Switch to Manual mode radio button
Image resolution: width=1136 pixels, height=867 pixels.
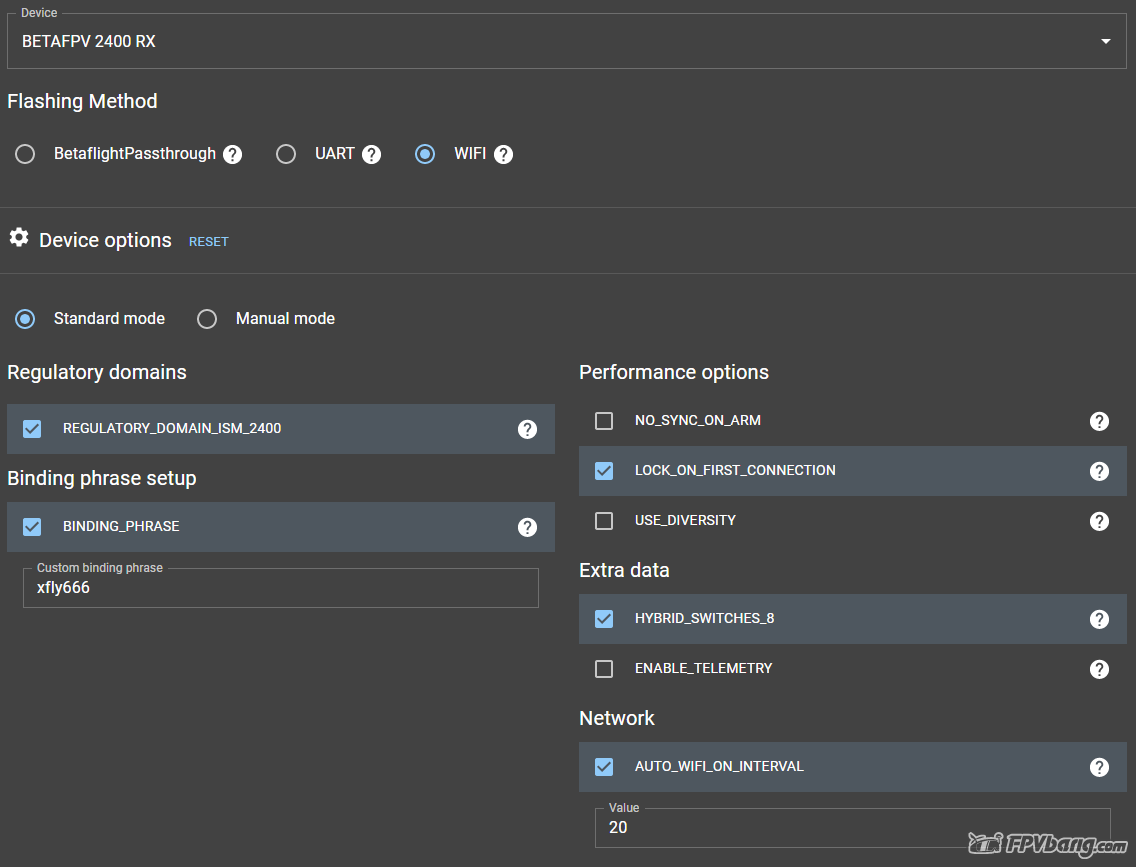pyautogui.click(x=207, y=319)
